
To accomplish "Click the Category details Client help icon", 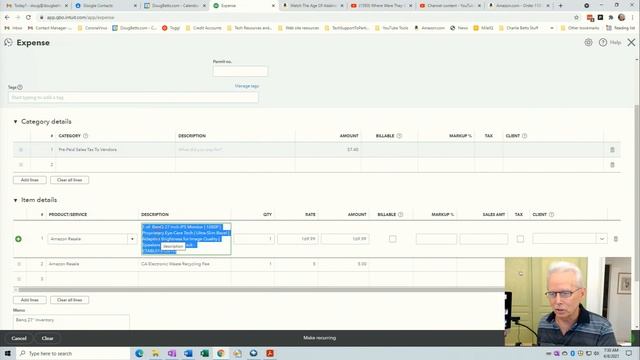I will pyautogui.click(x=524, y=136).
